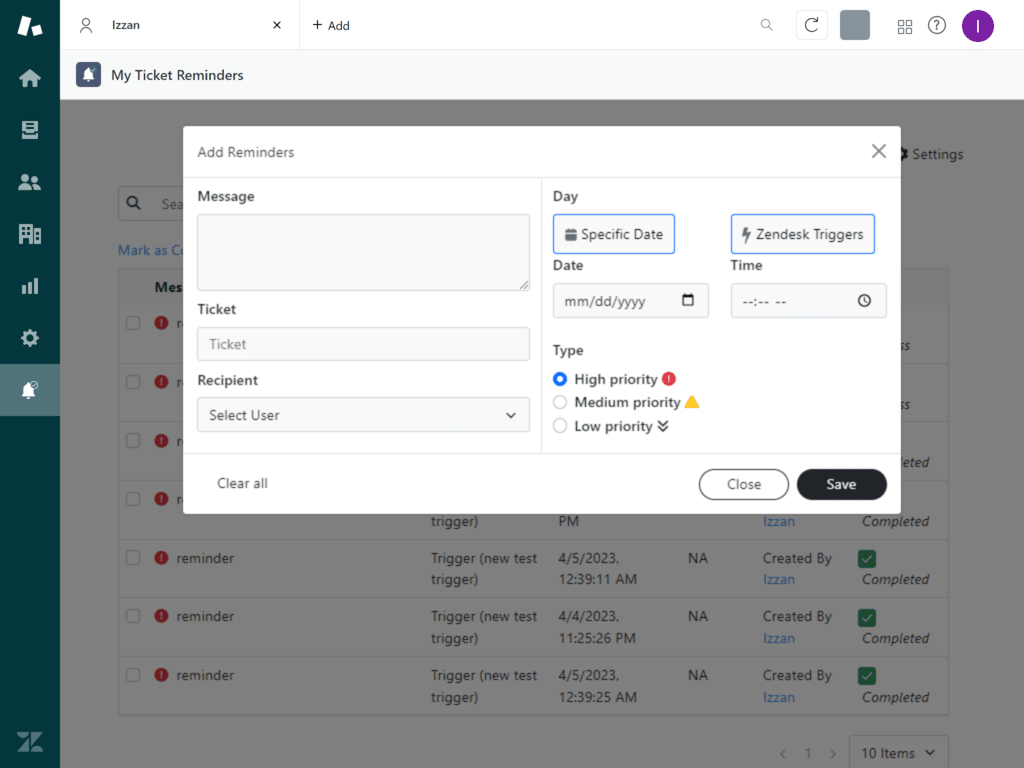Open the Home icon in sidebar
The width and height of the screenshot is (1024, 768).
click(x=30, y=78)
